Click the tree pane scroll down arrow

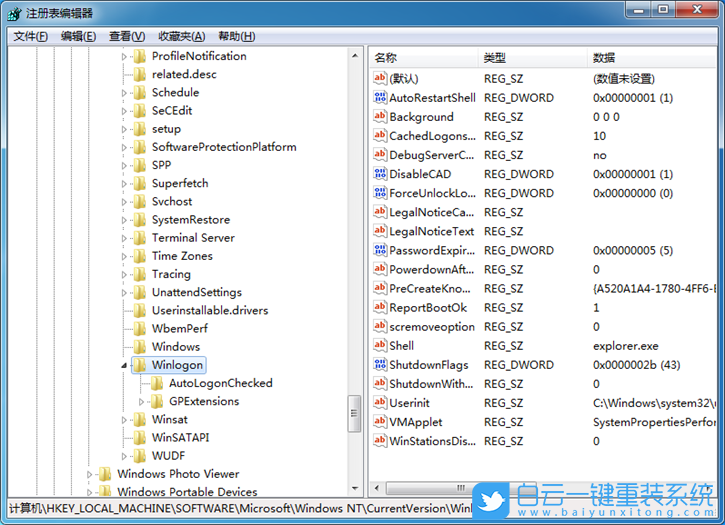point(355,488)
